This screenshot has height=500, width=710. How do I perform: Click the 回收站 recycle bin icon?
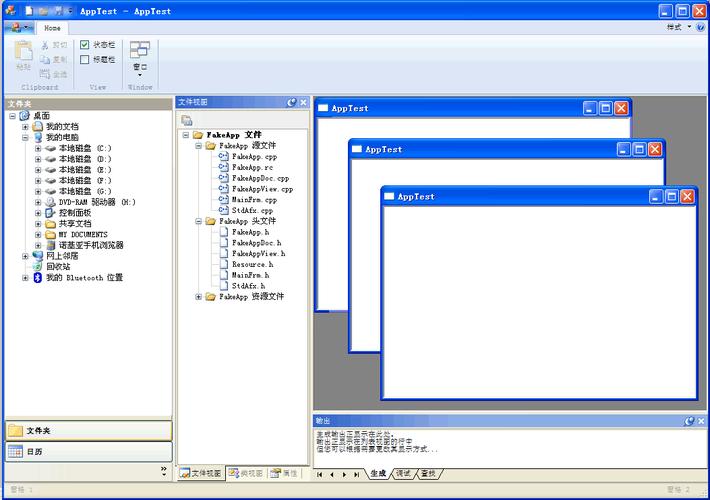tap(38, 266)
